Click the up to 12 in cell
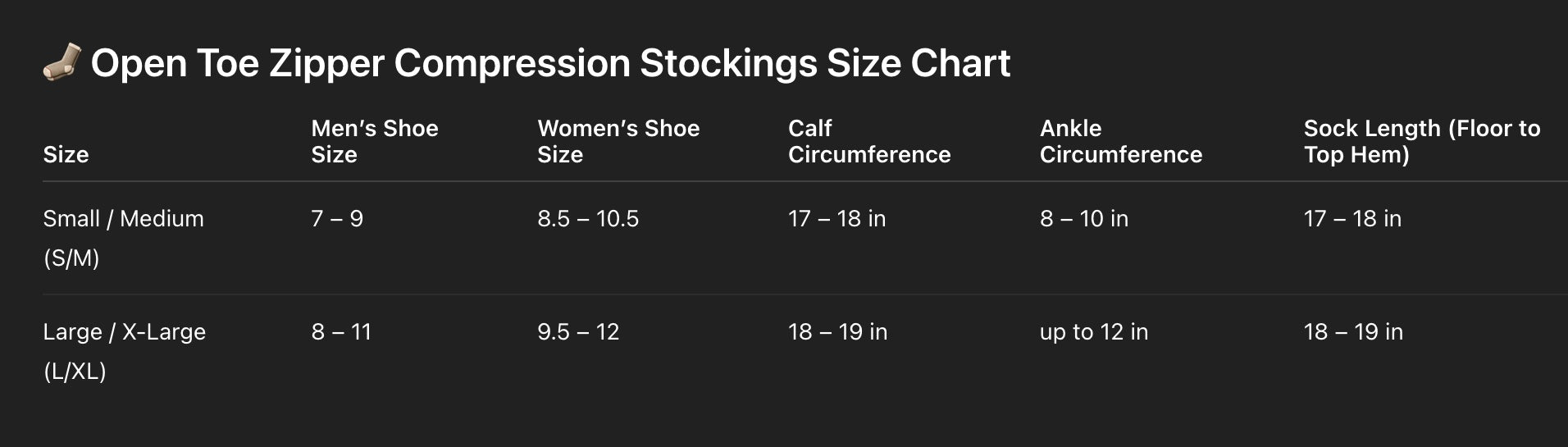Image resolution: width=1568 pixels, height=447 pixels. click(x=1093, y=332)
